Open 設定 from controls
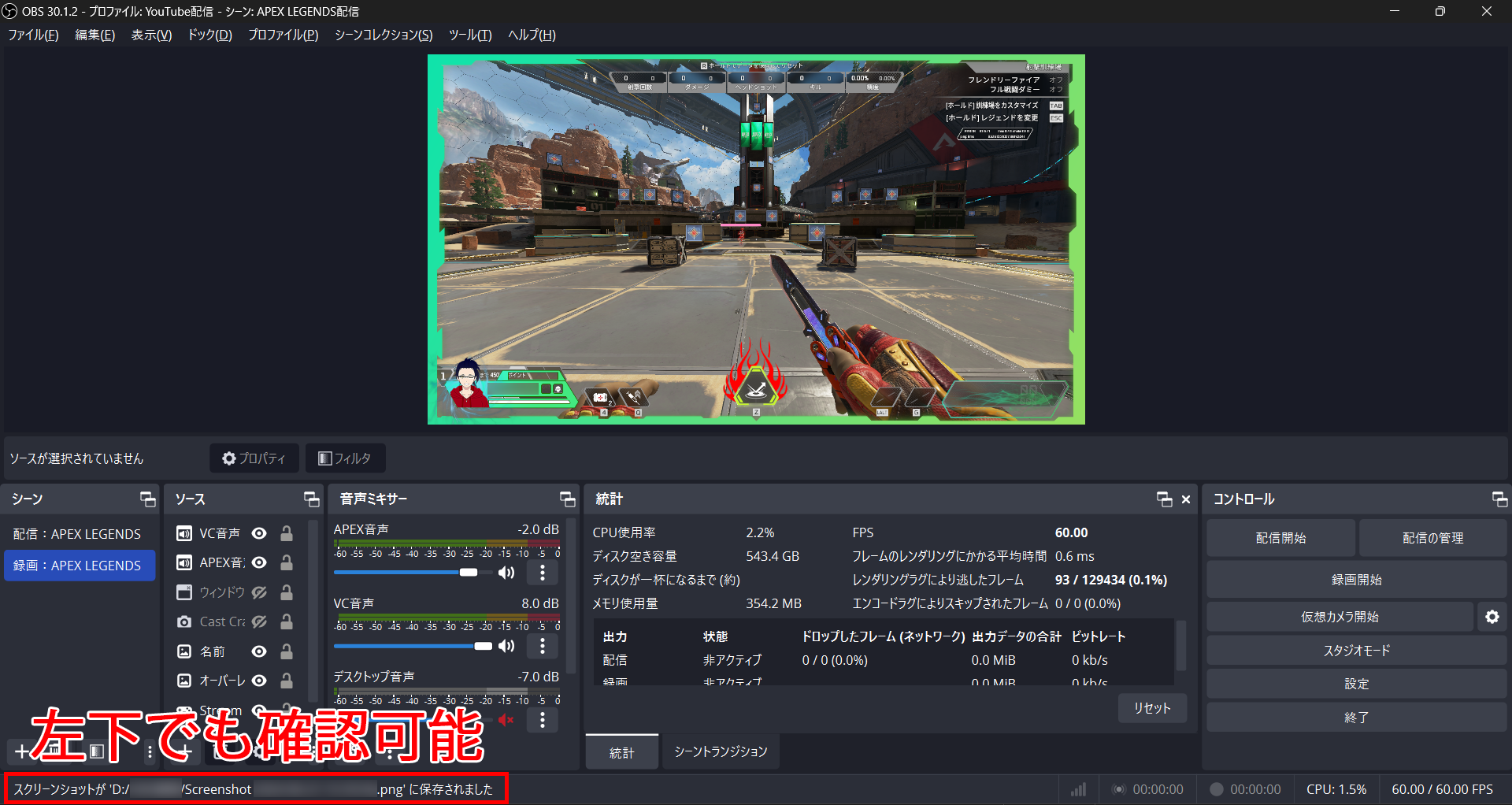The image size is (1512, 805). pyautogui.click(x=1356, y=684)
